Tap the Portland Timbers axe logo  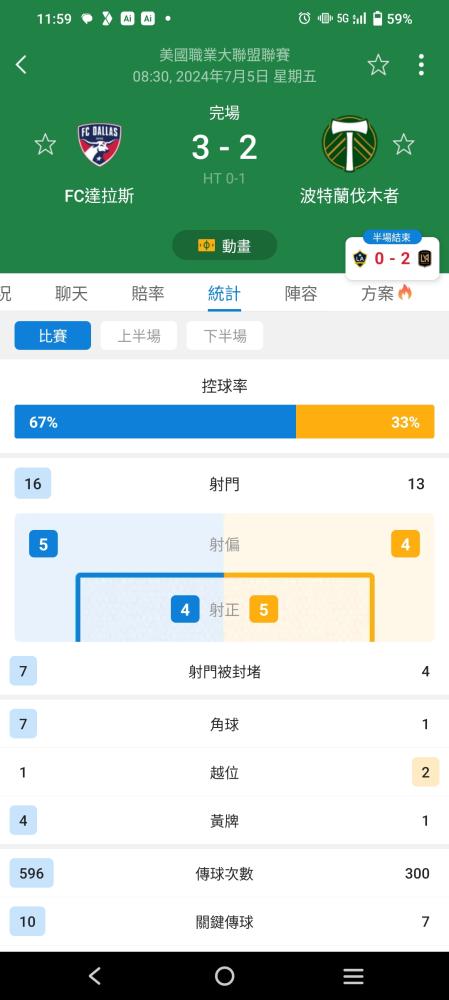[x=350, y=143]
